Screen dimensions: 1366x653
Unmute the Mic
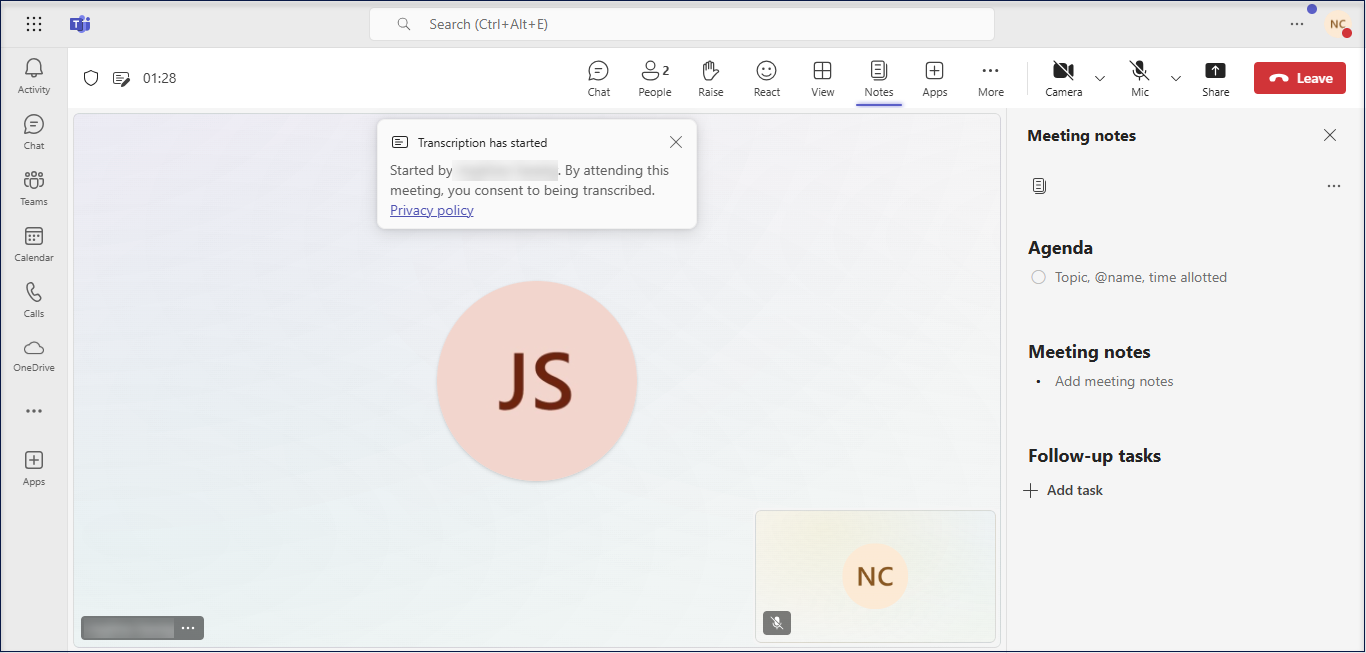point(1139,78)
